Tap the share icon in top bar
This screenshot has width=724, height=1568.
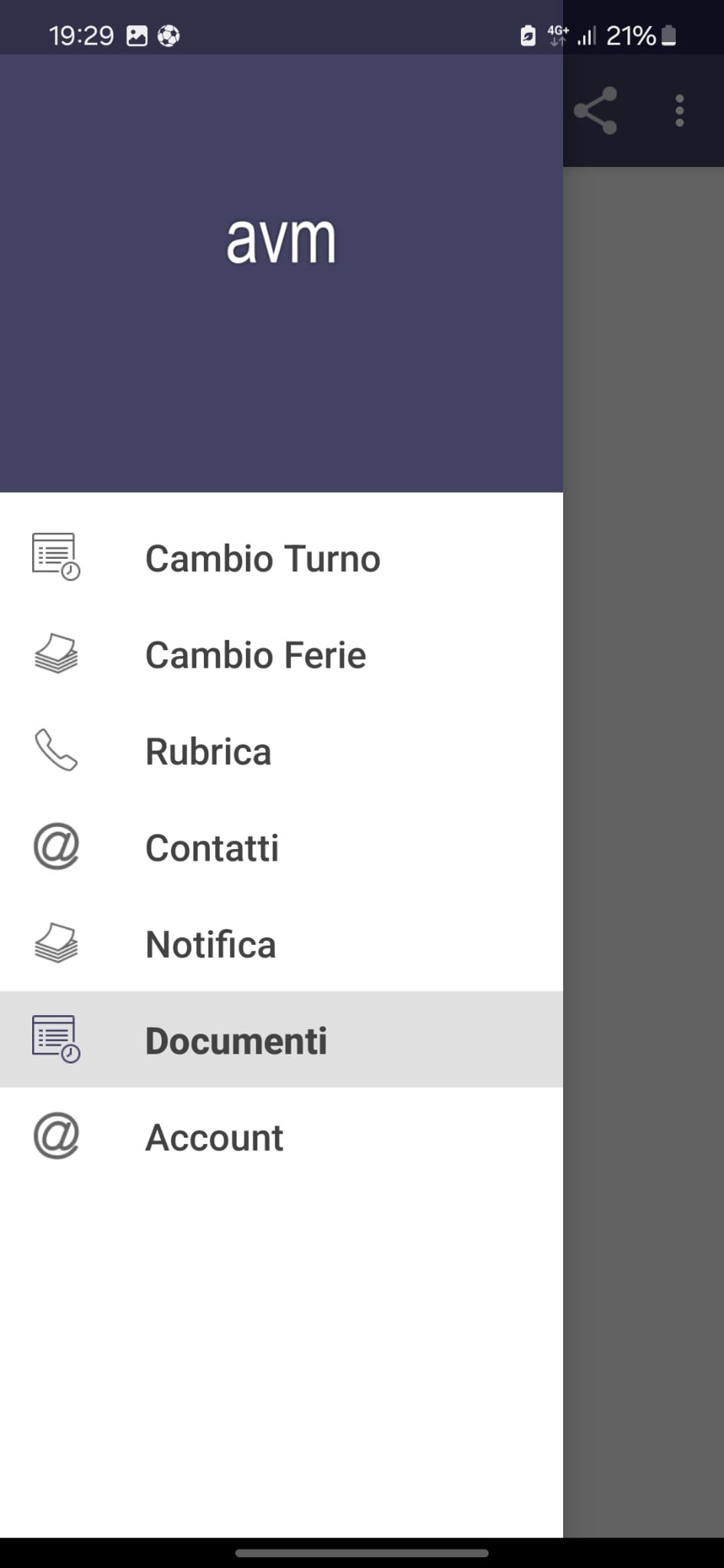[595, 111]
